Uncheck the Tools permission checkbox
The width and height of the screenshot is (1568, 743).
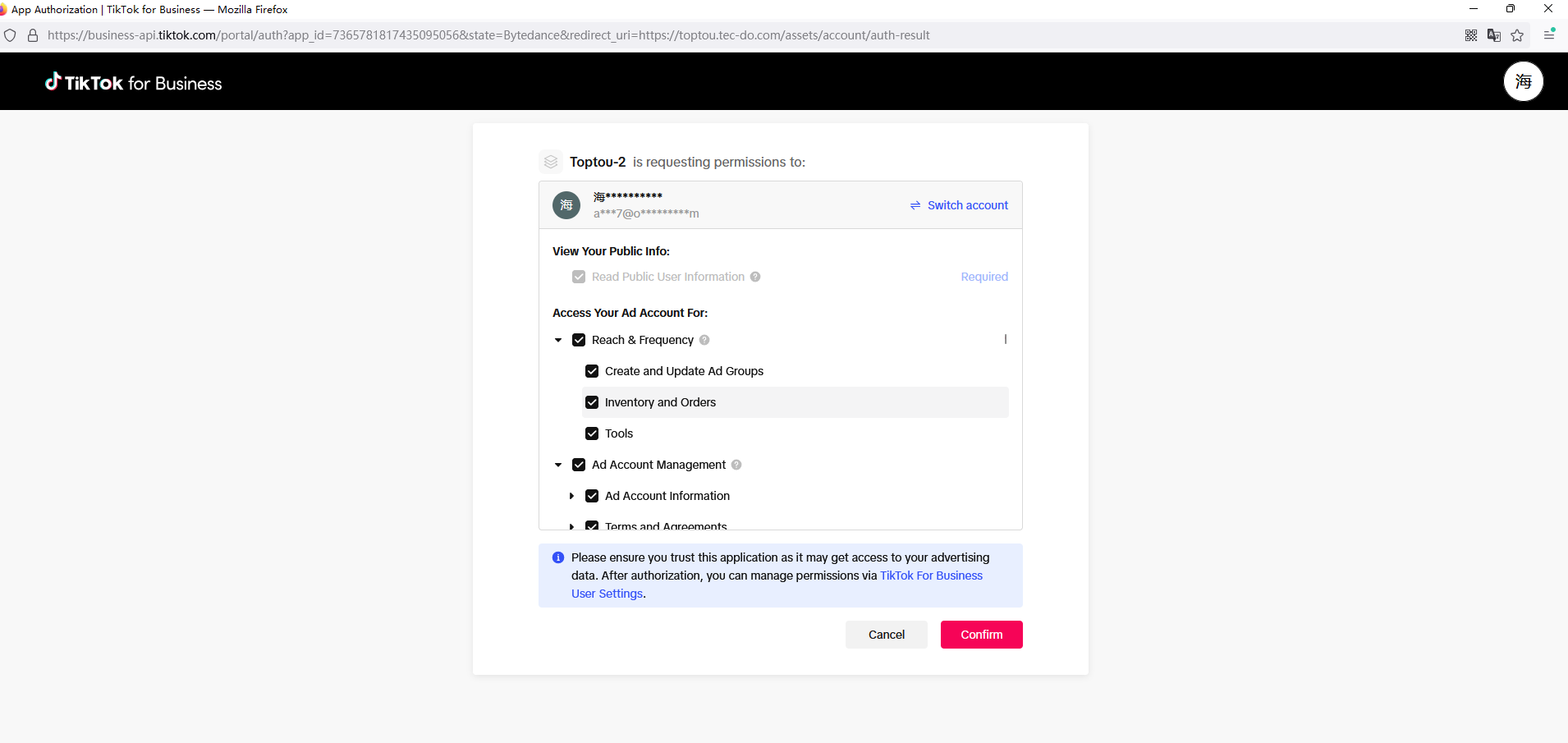click(592, 433)
